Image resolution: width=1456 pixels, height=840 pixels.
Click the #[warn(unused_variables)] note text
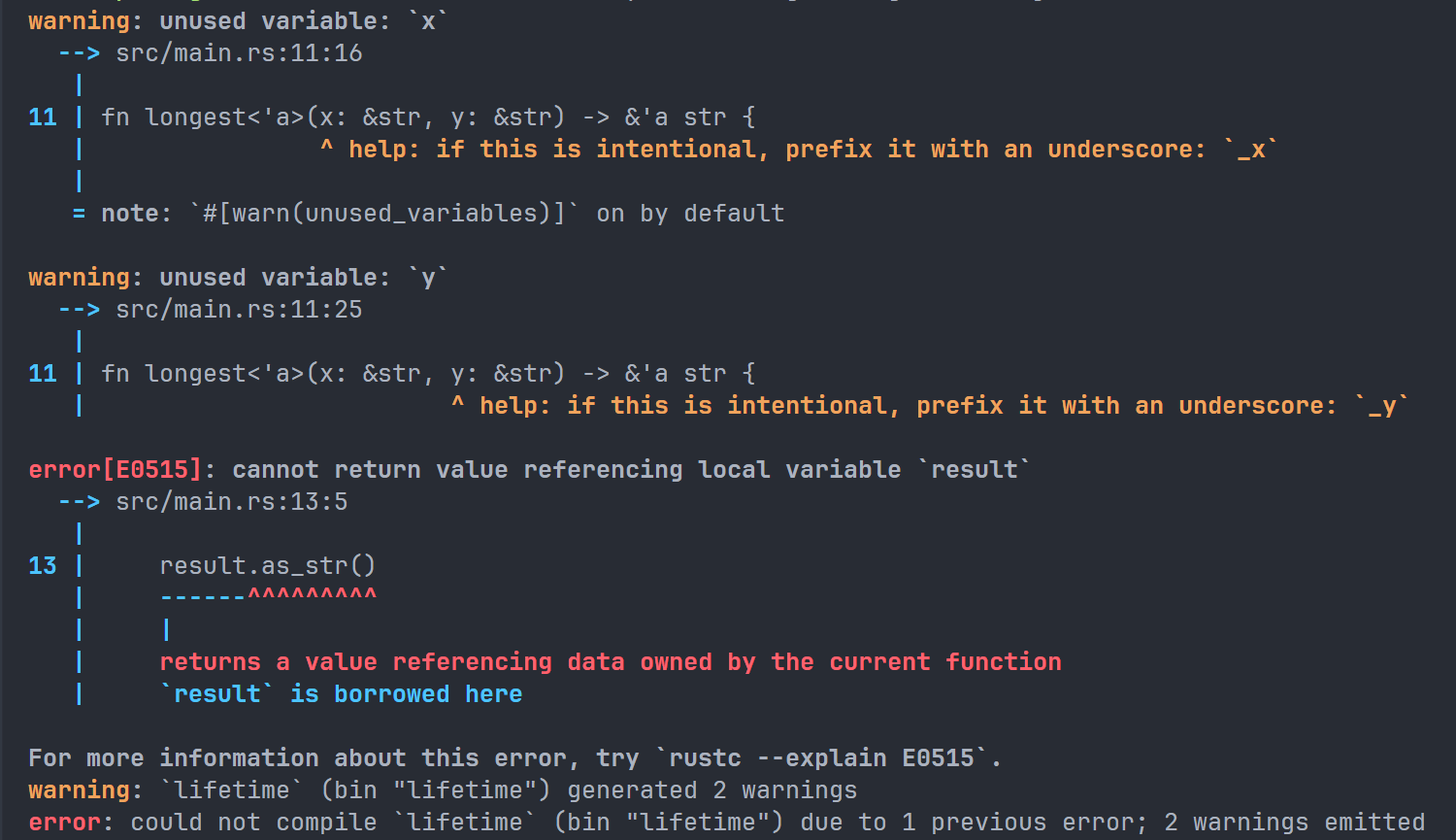(383, 214)
